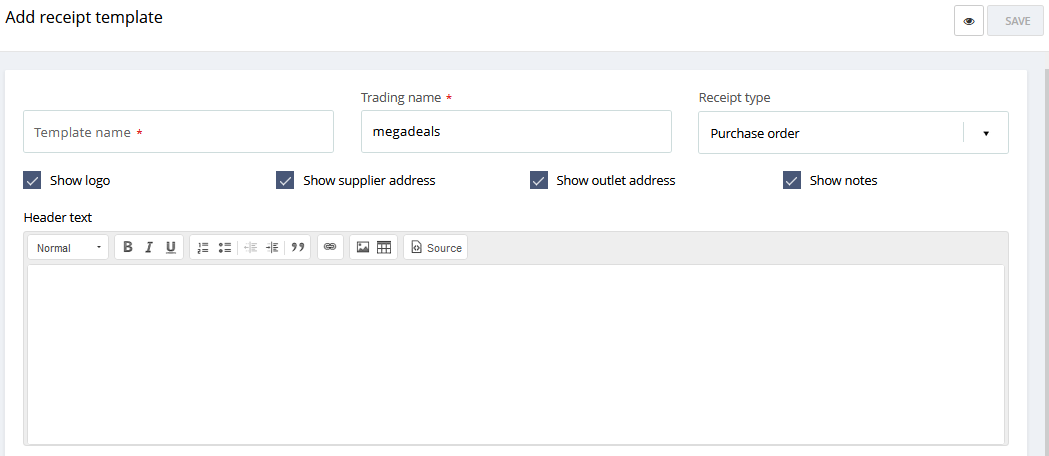Preview template with the eye button
Viewport: 1049px width, 456px height.
click(x=969, y=21)
